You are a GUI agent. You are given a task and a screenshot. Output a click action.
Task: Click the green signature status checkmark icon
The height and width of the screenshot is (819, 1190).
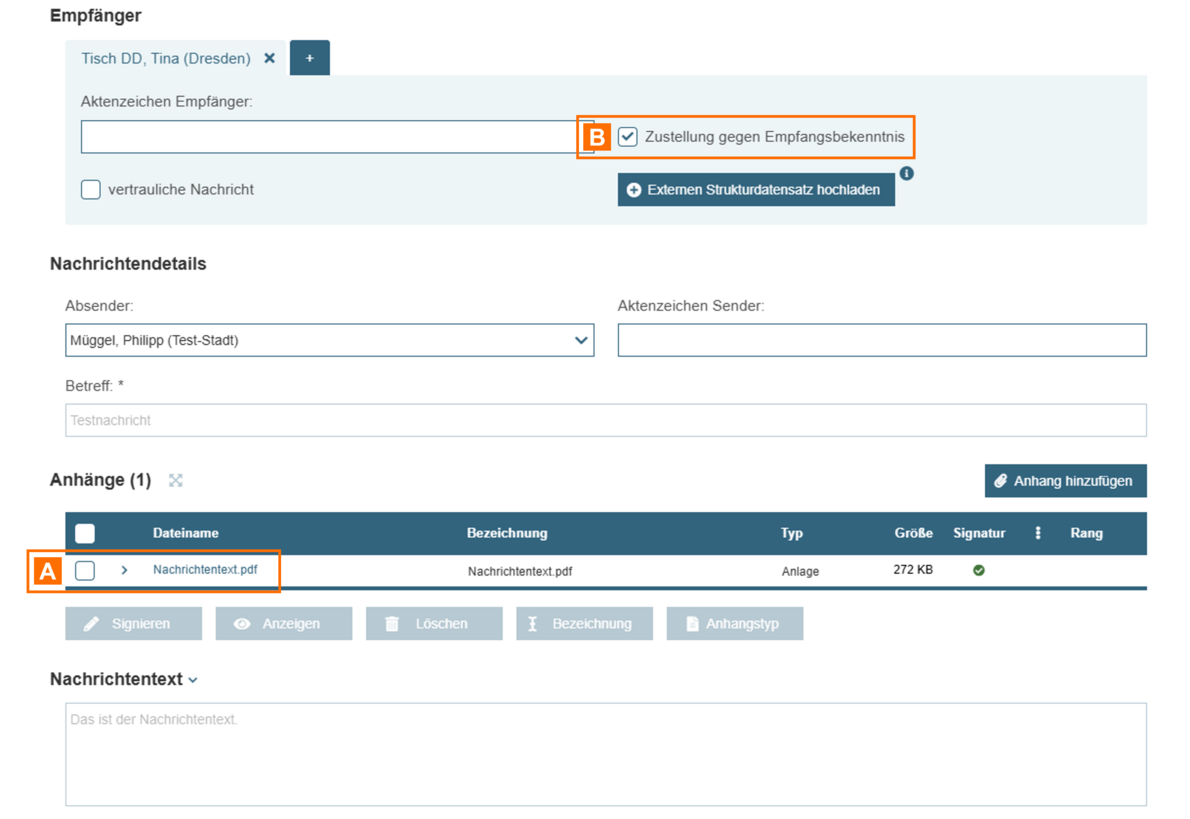click(x=979, y=570)
